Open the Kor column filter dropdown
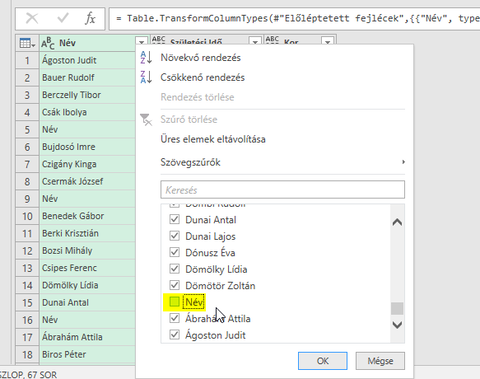 pyautogui.click(x=328, y=42)
